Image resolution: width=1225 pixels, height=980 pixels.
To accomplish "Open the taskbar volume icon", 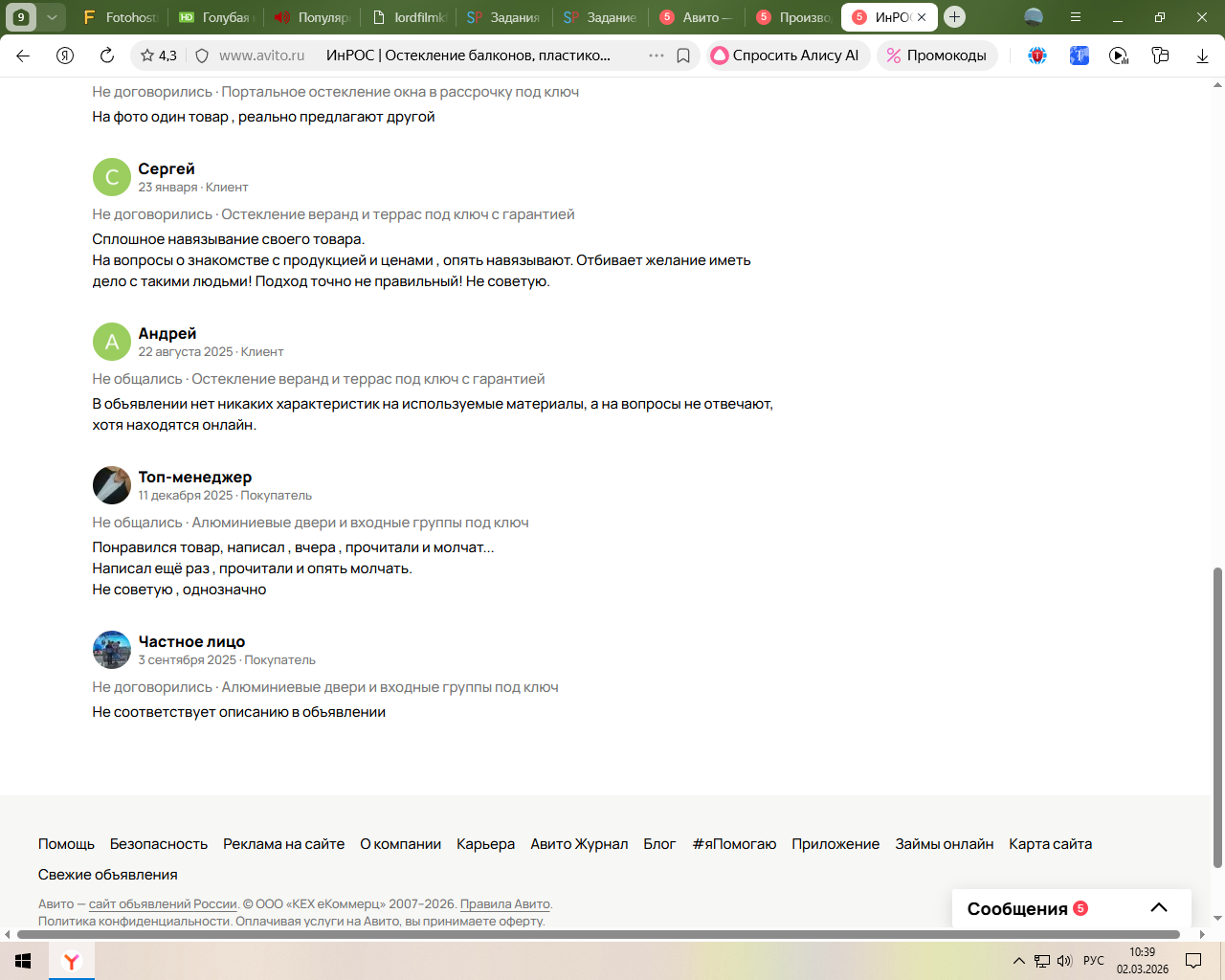I will (1065, 961).
